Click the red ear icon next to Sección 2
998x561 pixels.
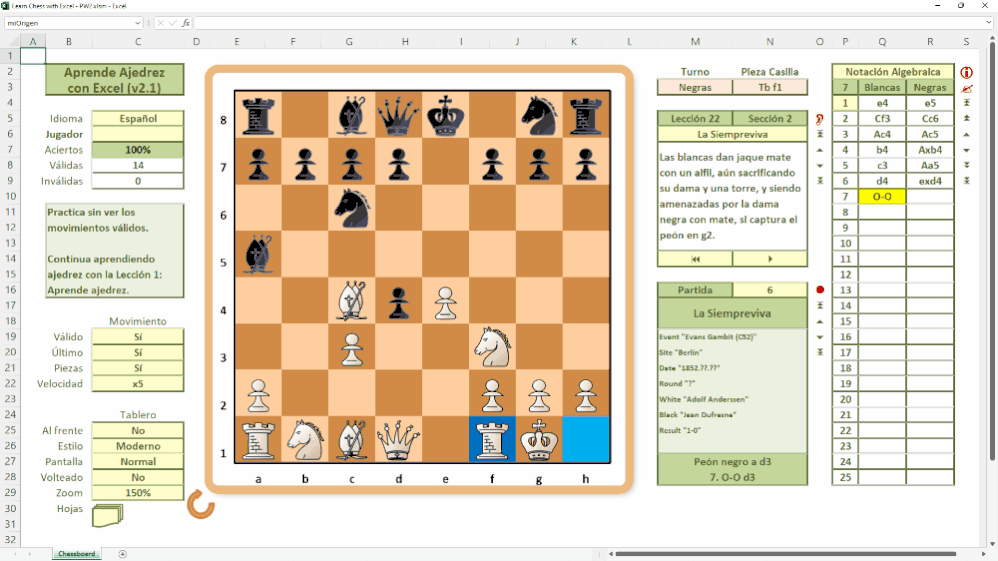click(820, 119)
